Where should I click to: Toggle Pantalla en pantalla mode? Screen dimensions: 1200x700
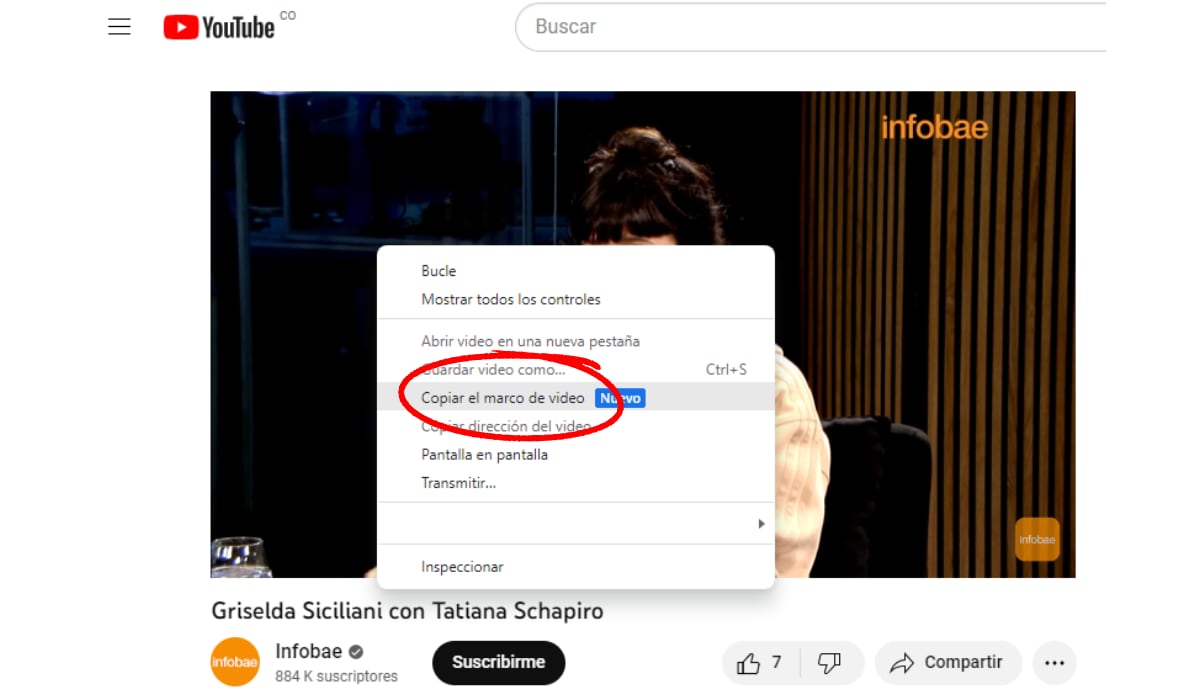[484, 455]
